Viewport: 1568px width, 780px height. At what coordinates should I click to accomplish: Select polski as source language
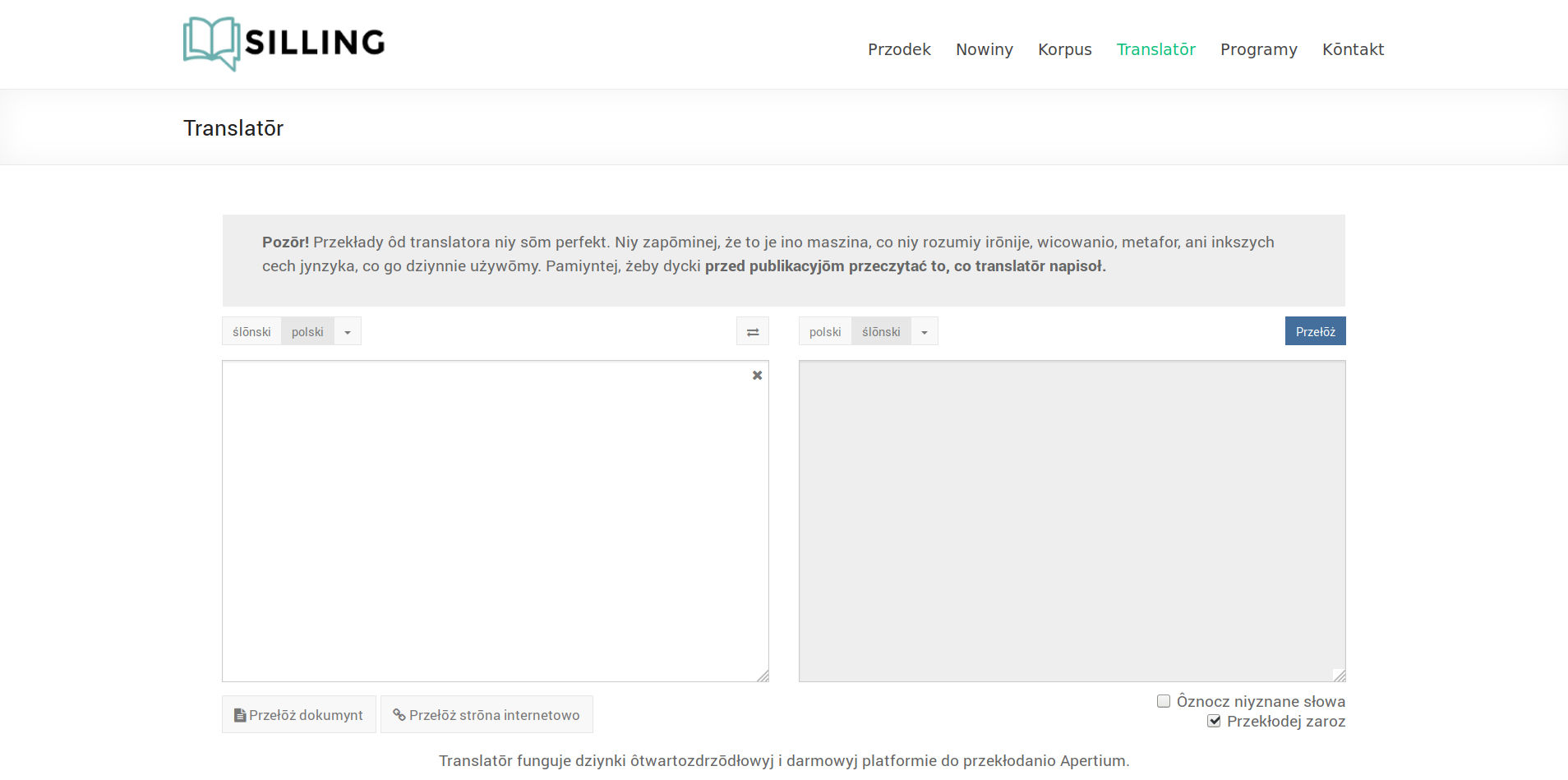pyautogui.click(x=307, y=332)
